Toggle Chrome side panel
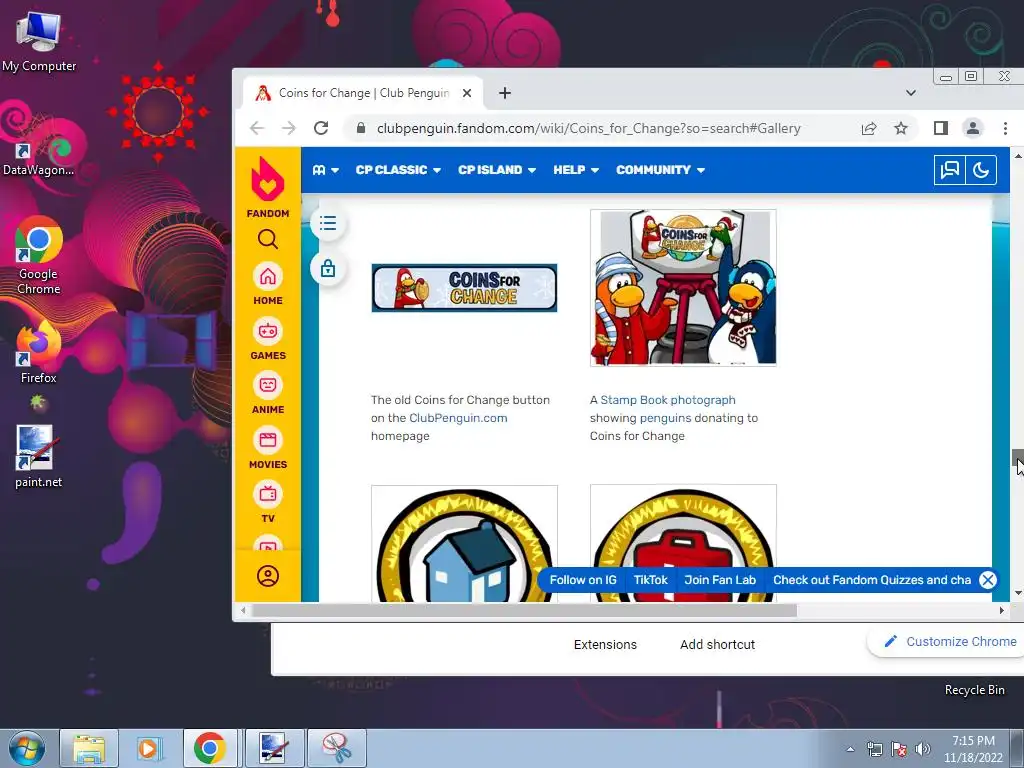The image size is (1024, 768). [940, 128]
